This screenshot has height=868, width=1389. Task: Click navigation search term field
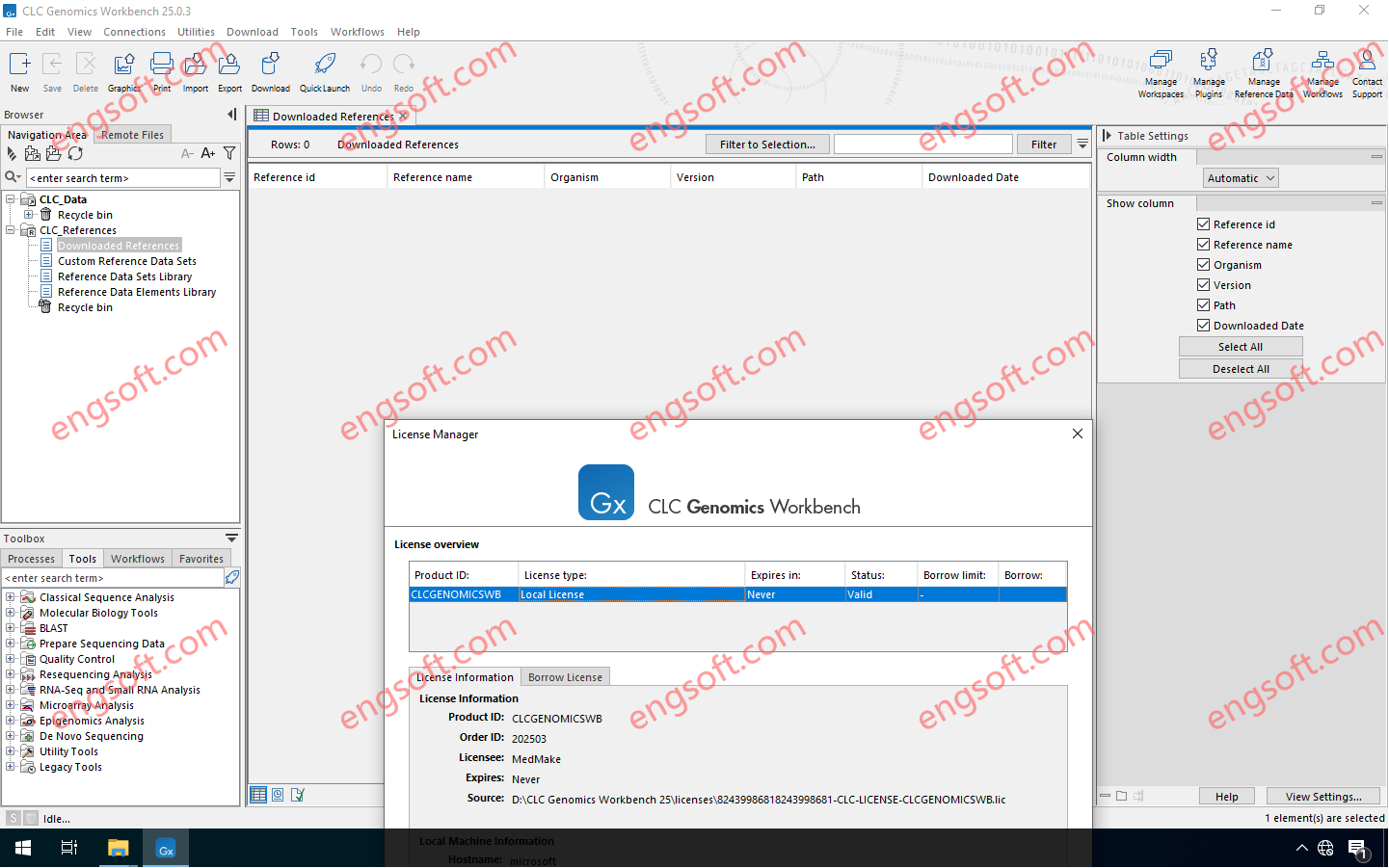pyautogui.click(x=123, y=178)
